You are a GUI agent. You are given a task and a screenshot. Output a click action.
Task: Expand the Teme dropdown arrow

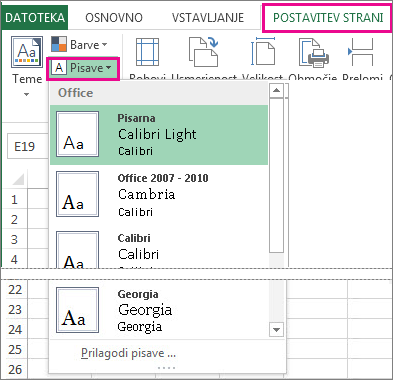click(x=27, y=94)
